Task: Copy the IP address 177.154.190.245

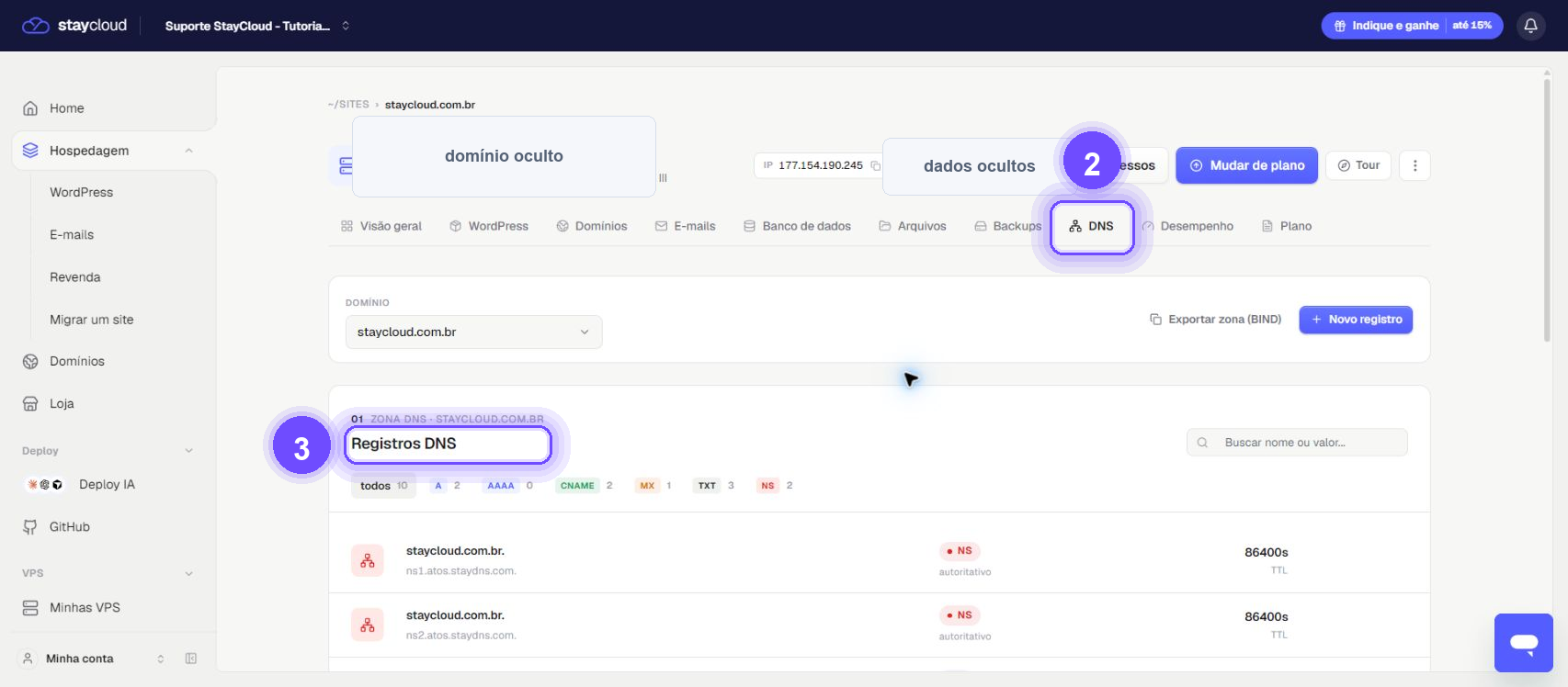Action: [x=875, y=165]
